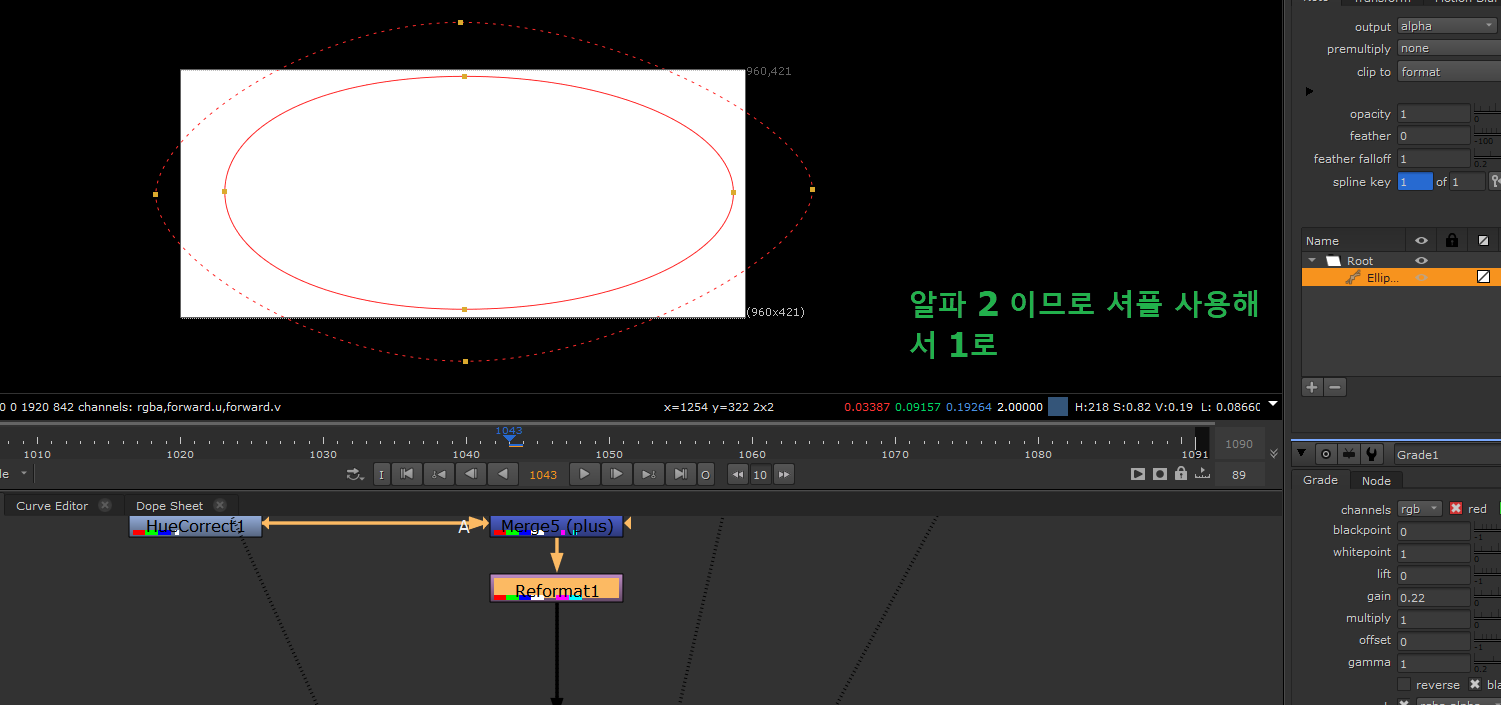Switch to the Node tab in Grade1

click(1376, 481)
